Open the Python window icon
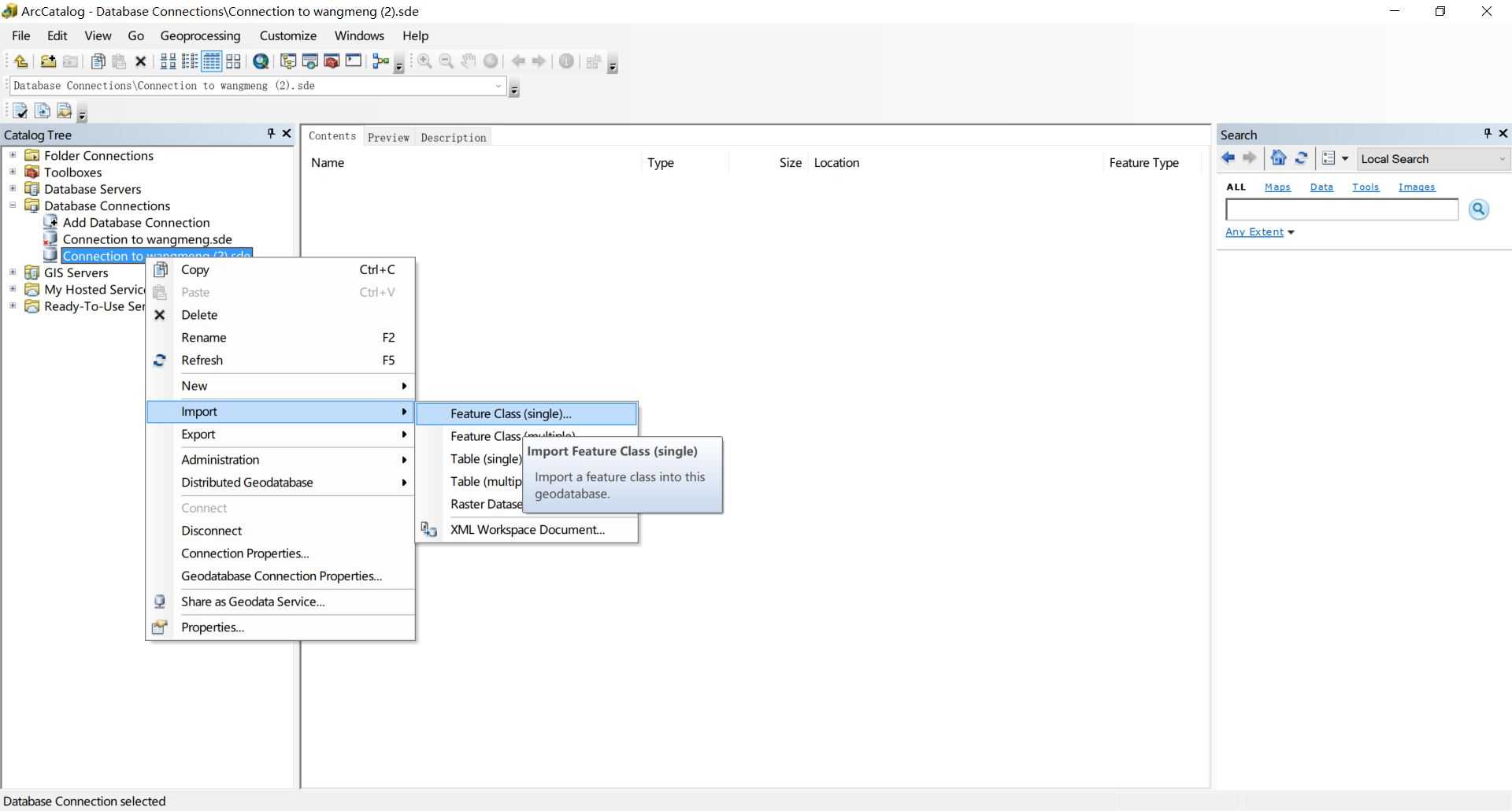This screenshot has width=1512, height=811. click(354, 61)
